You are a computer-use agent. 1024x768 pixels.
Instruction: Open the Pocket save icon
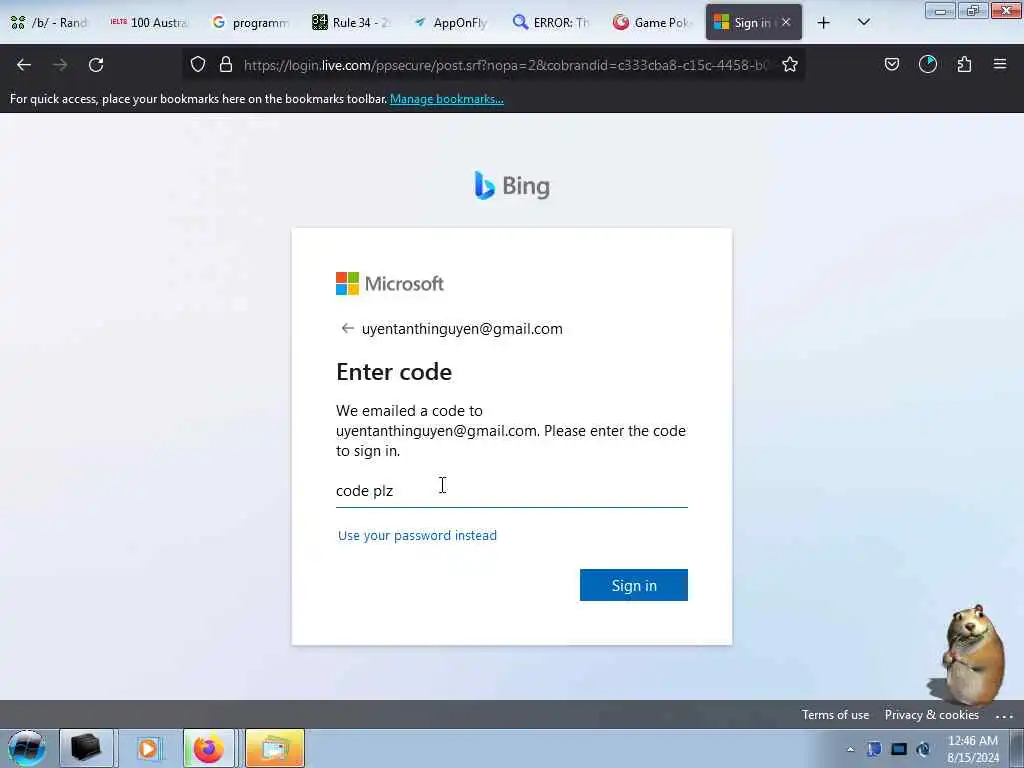click(891, 64)
